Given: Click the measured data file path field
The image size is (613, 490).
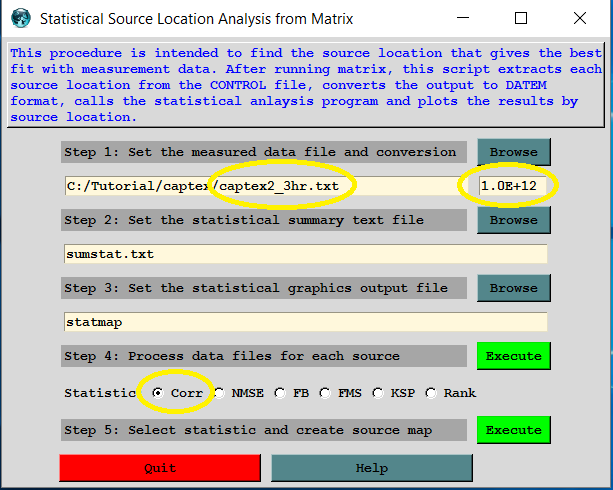Looking at the screenshot, I should pyautogui.click(x=260, y=186).
